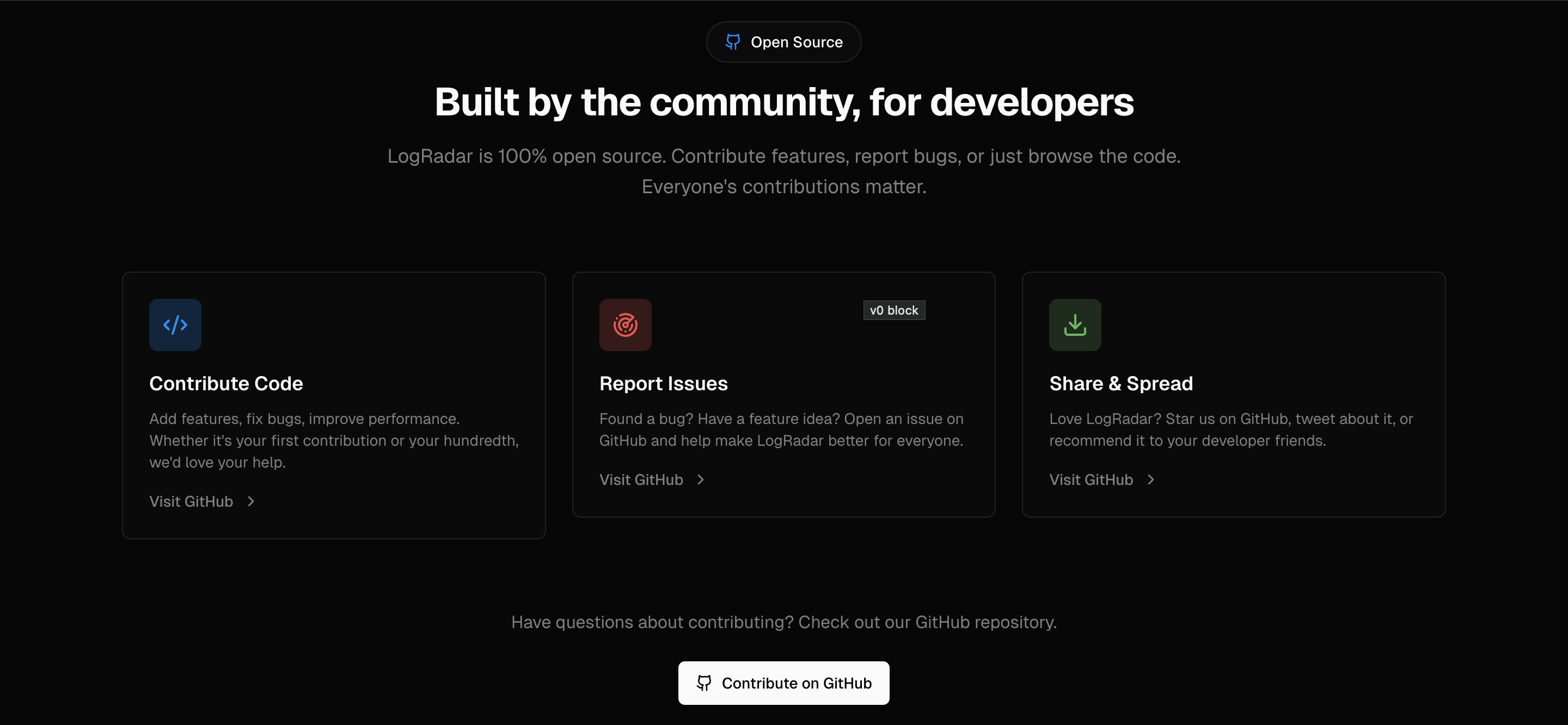Click the main community headline text
The width and height of the screenshot is (1568, 725).
[x=783, y=102]
